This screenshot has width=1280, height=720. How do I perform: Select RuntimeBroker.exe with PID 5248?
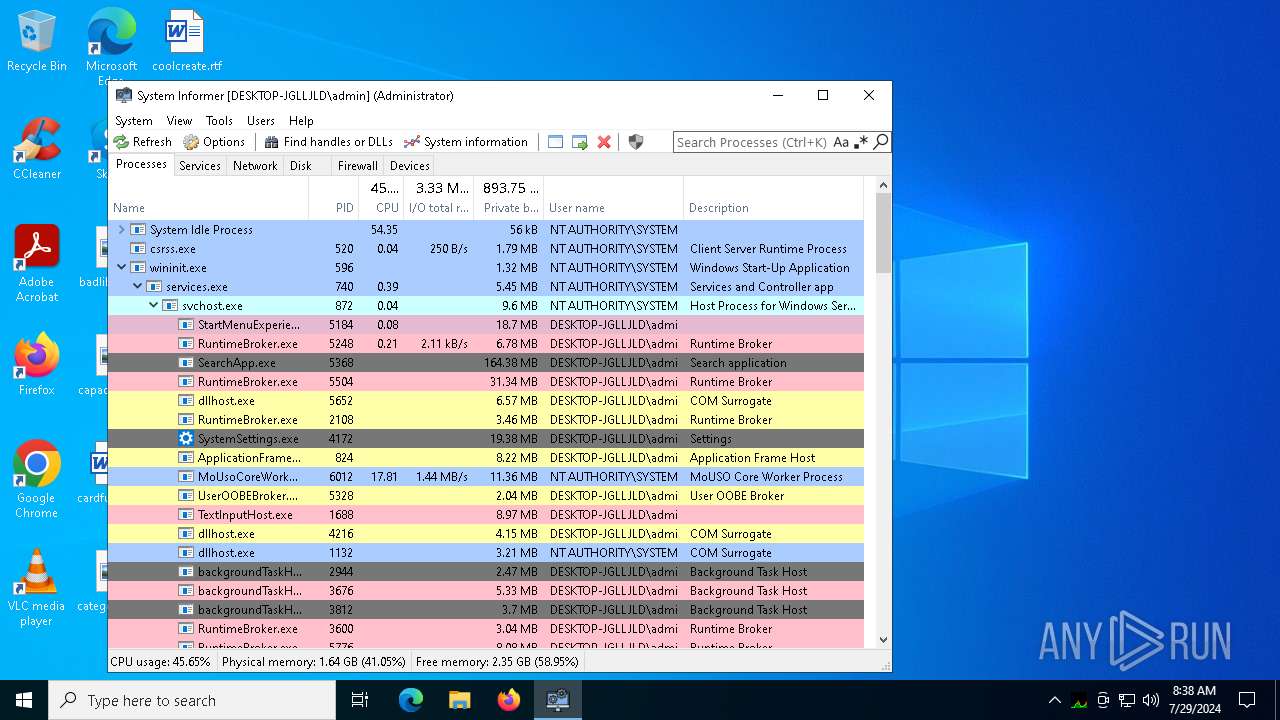pos(486,344)
